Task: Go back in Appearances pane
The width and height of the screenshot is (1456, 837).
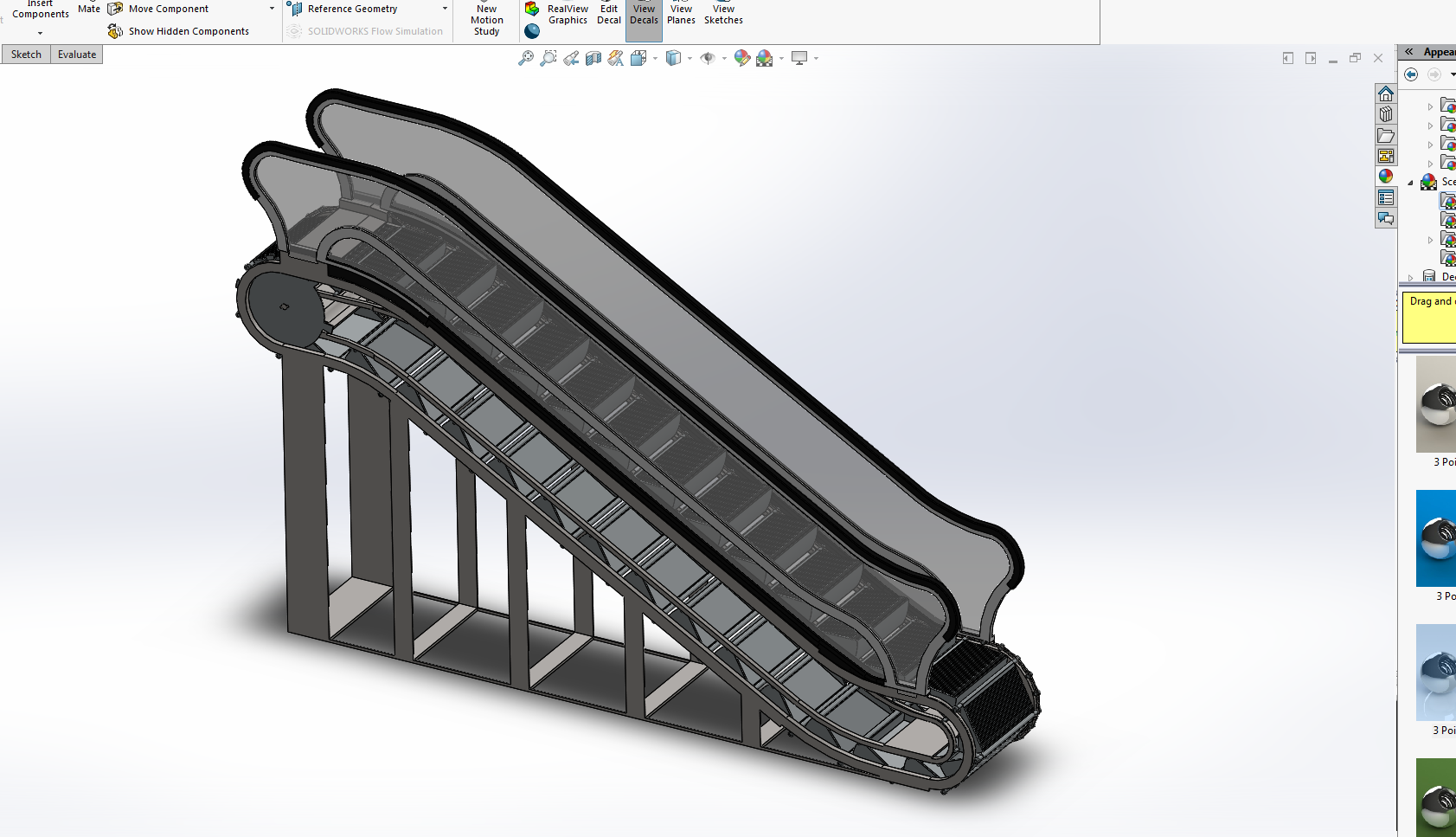Action: point(1411,74)
